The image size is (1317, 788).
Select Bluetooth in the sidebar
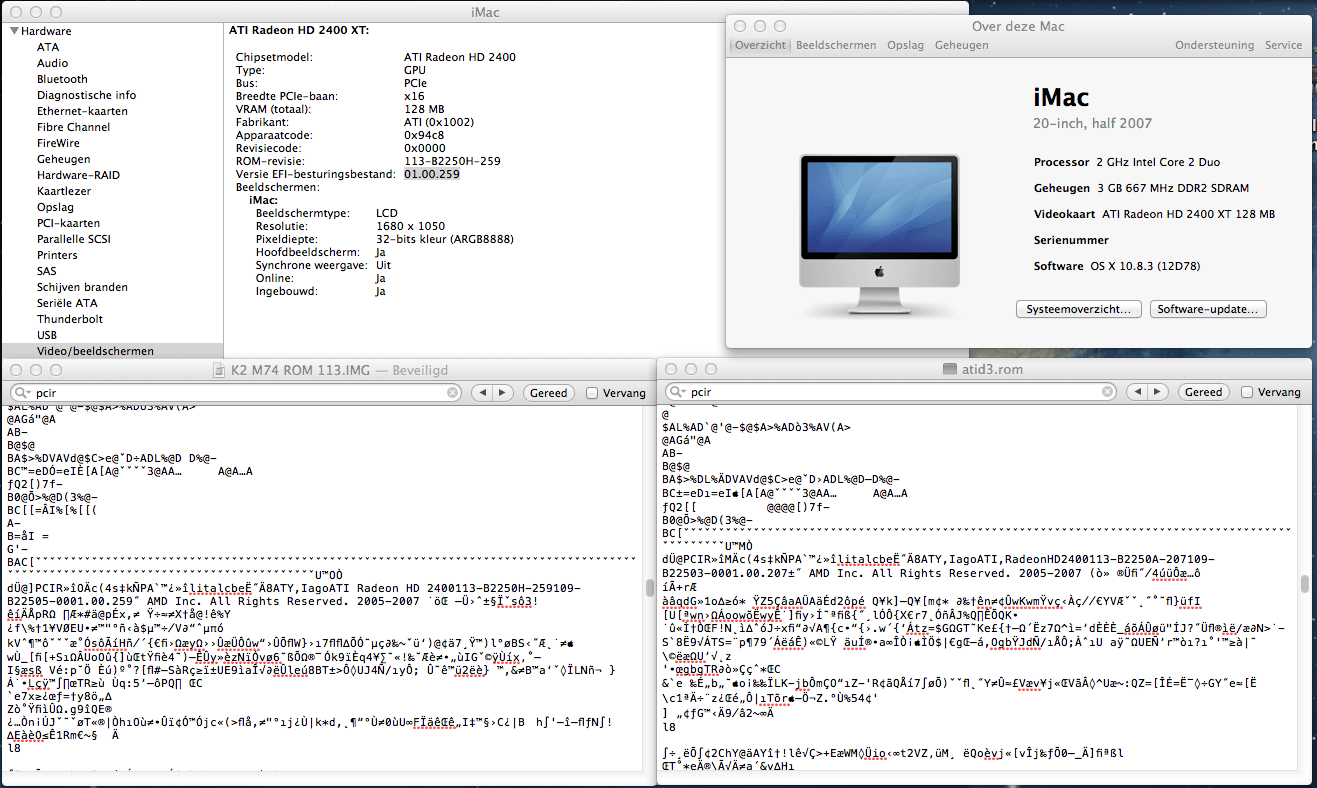pos(62,79)
